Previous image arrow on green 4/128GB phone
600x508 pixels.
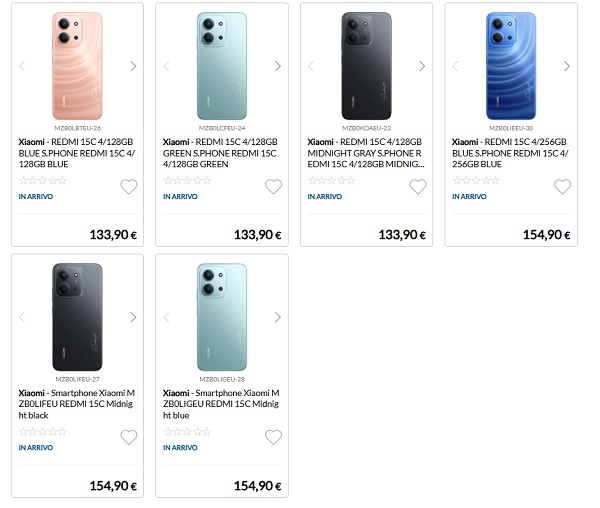pos(166,66)
